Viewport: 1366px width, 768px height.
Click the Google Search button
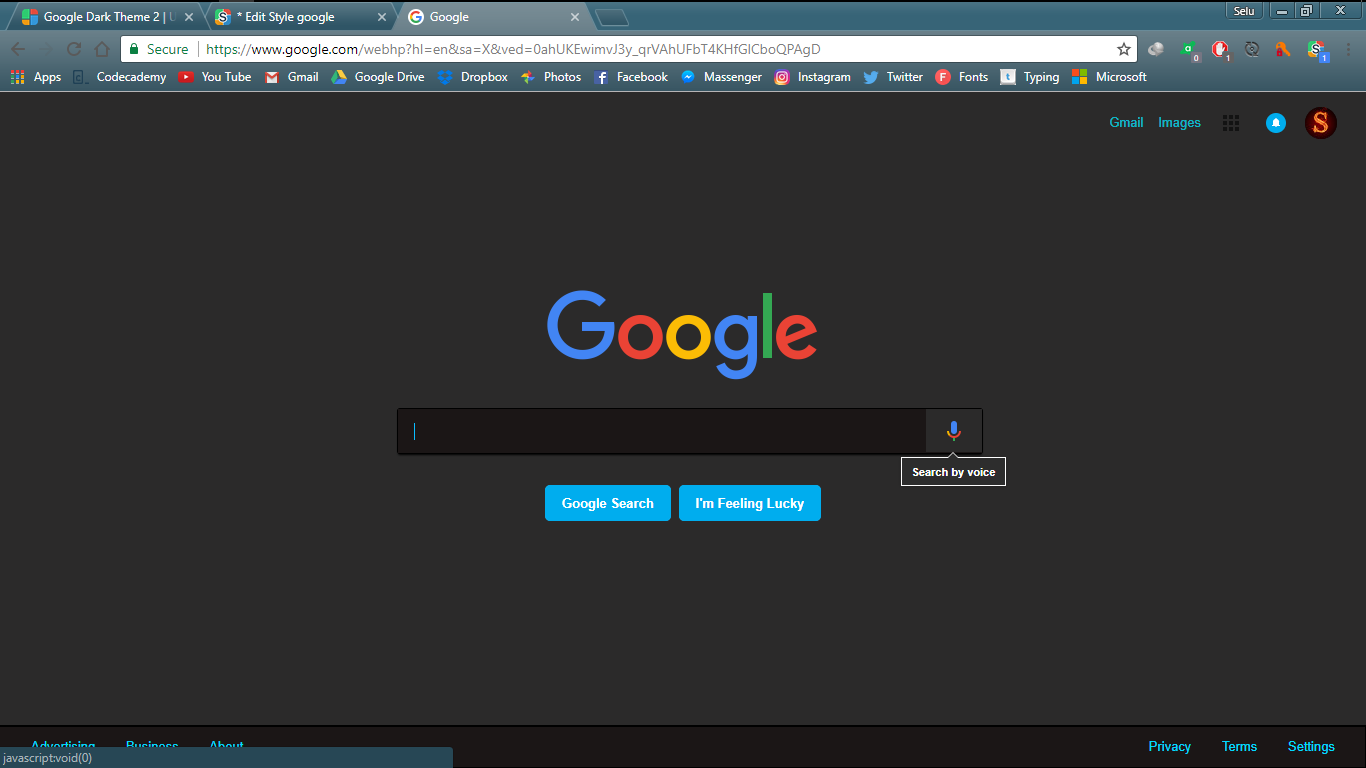(x=608, y=503)
